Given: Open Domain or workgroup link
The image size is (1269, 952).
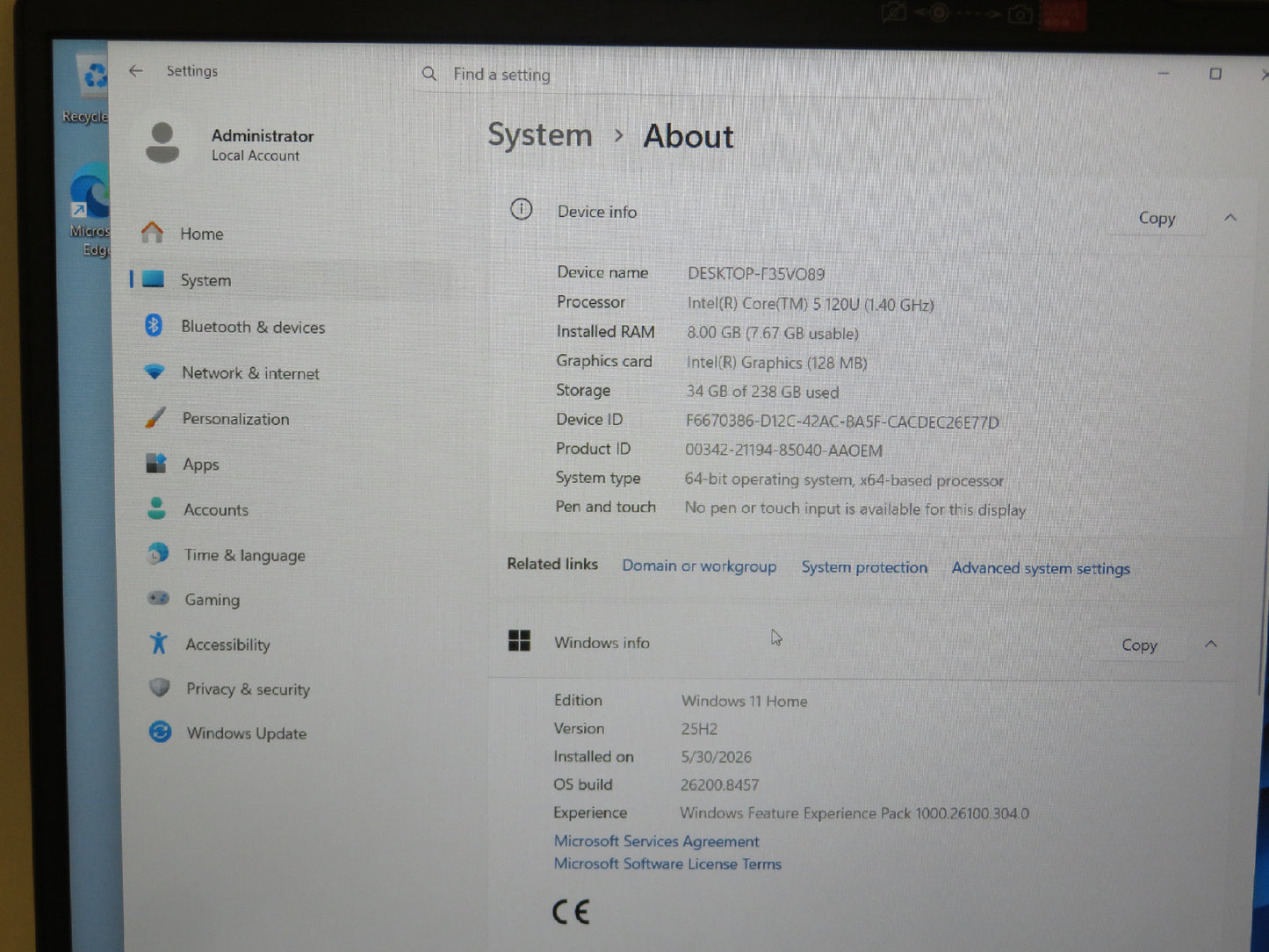Looking at the screenshot, I should coord(699,566).
